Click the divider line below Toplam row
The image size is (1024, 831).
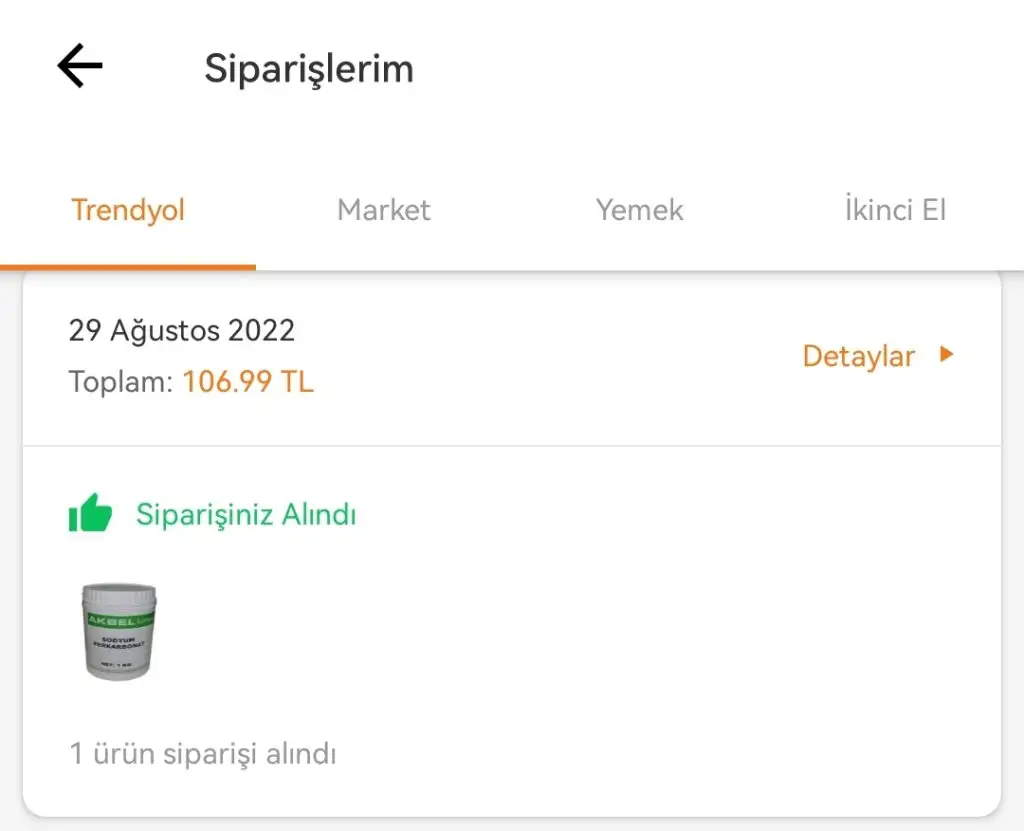coord(512,446)
